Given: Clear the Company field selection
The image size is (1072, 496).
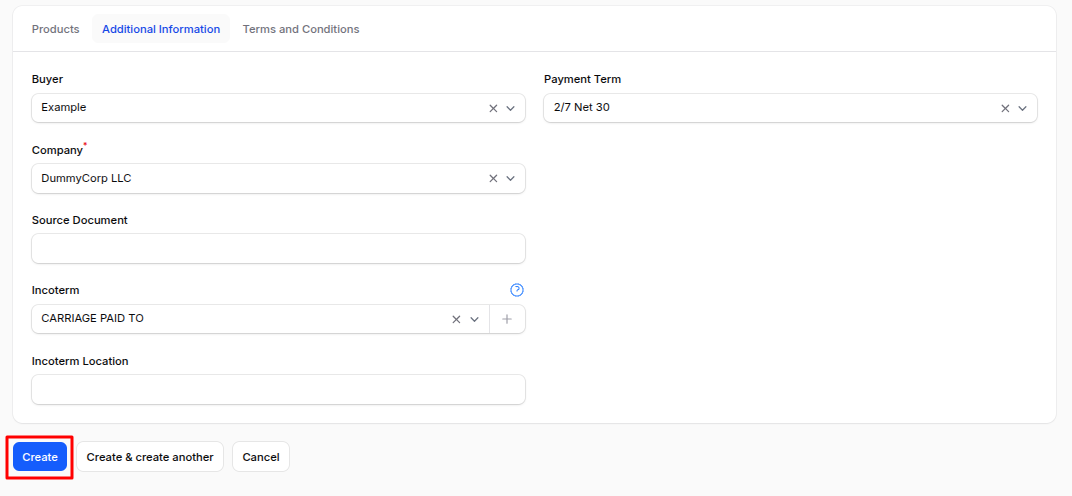Looking at the screenshot, I should point(493,179).
